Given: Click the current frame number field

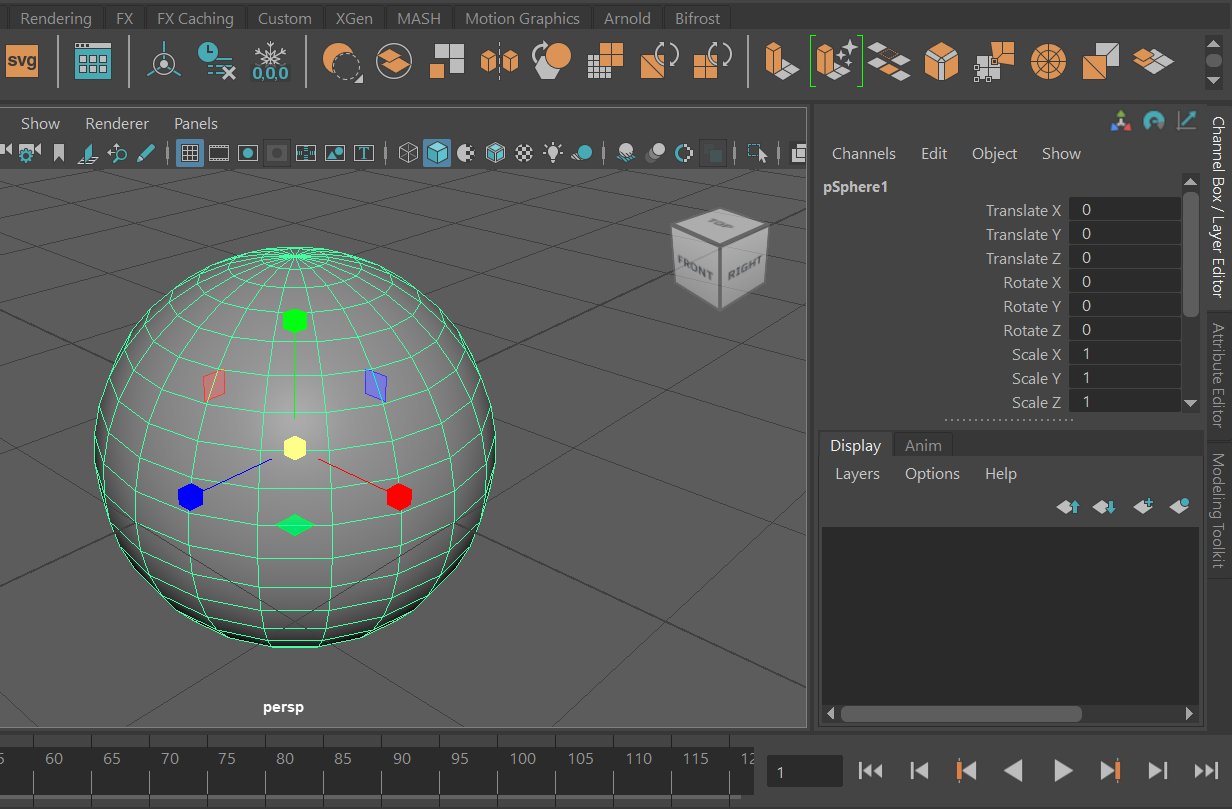Looking at the screenshot, I should pos(805,771).
